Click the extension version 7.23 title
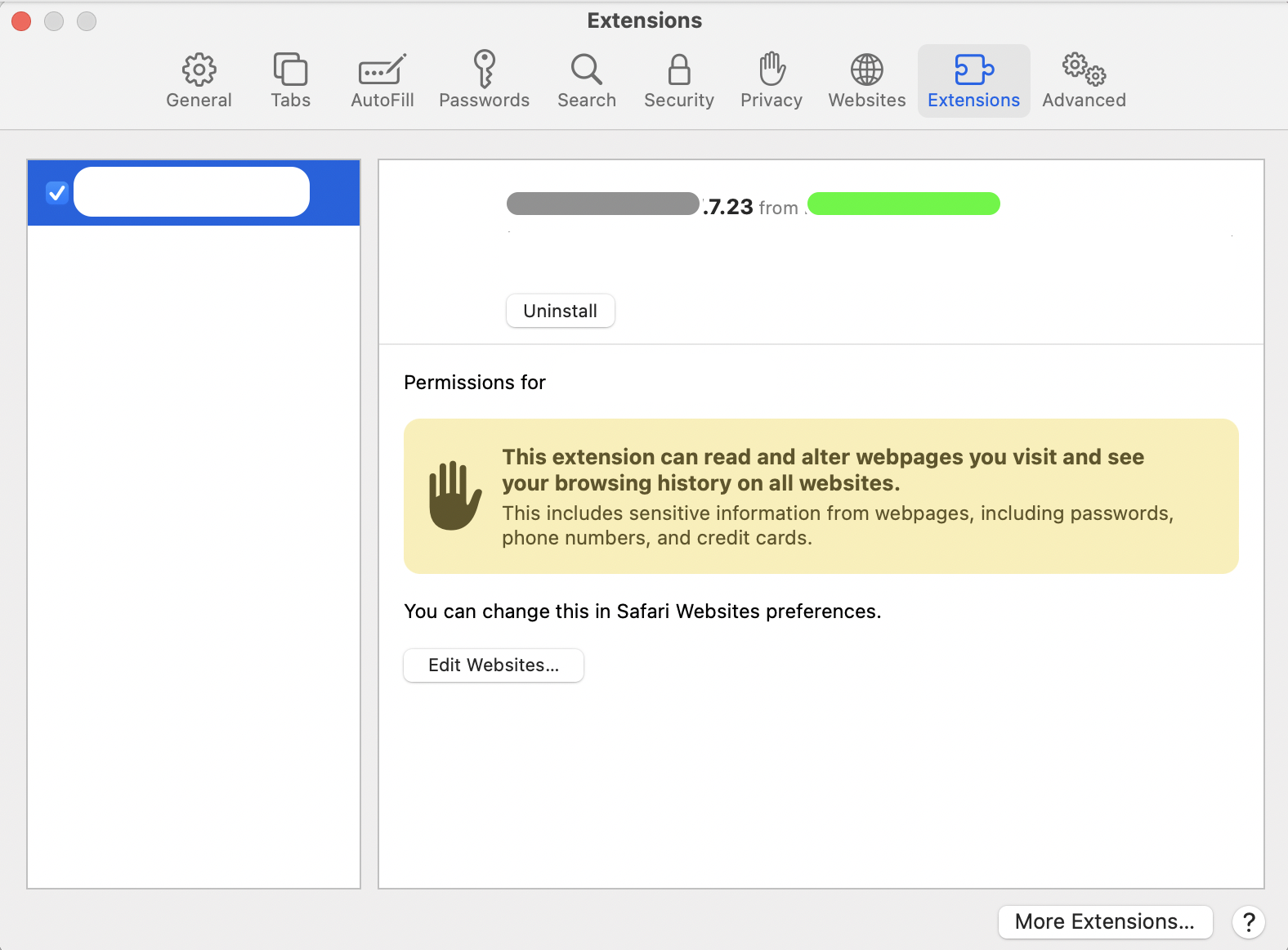The height and width of the screenshot is (950, 1288). pyautogui.click(x=727, y=207)
